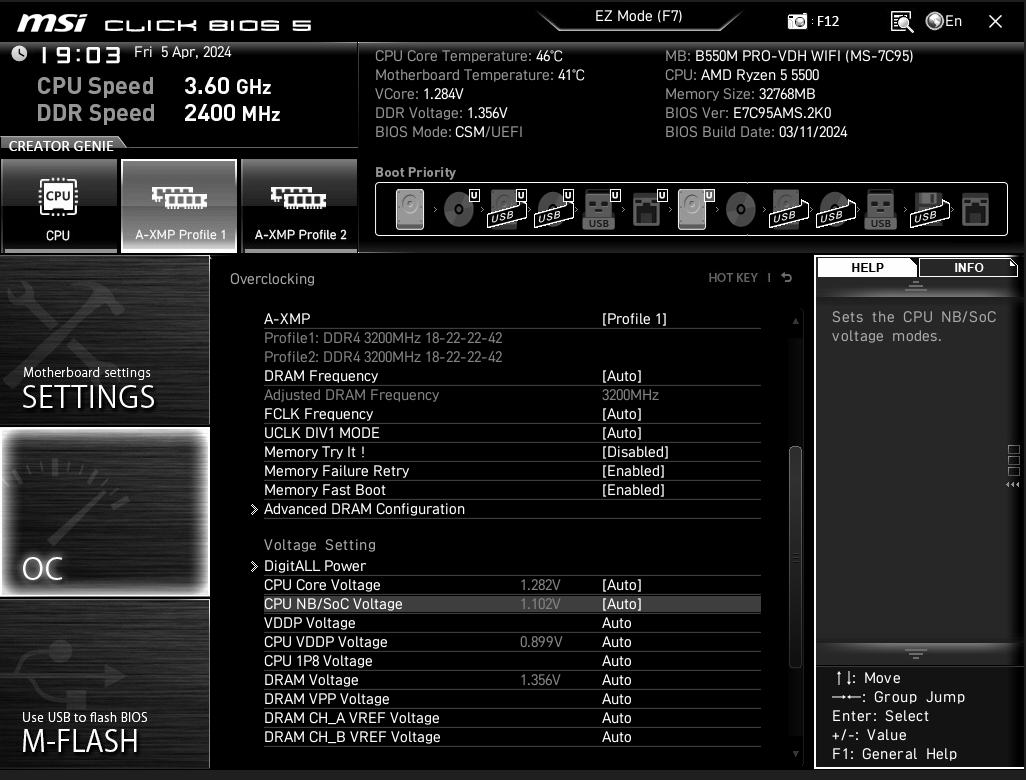Open A-XMP [Profile 1] dropdown
The height and width of the screenshot is (780, 1026).
pyautogui.click(x=634, y=319)
